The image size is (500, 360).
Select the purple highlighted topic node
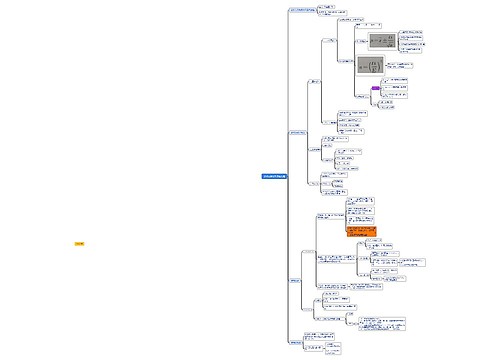[376, 88]
